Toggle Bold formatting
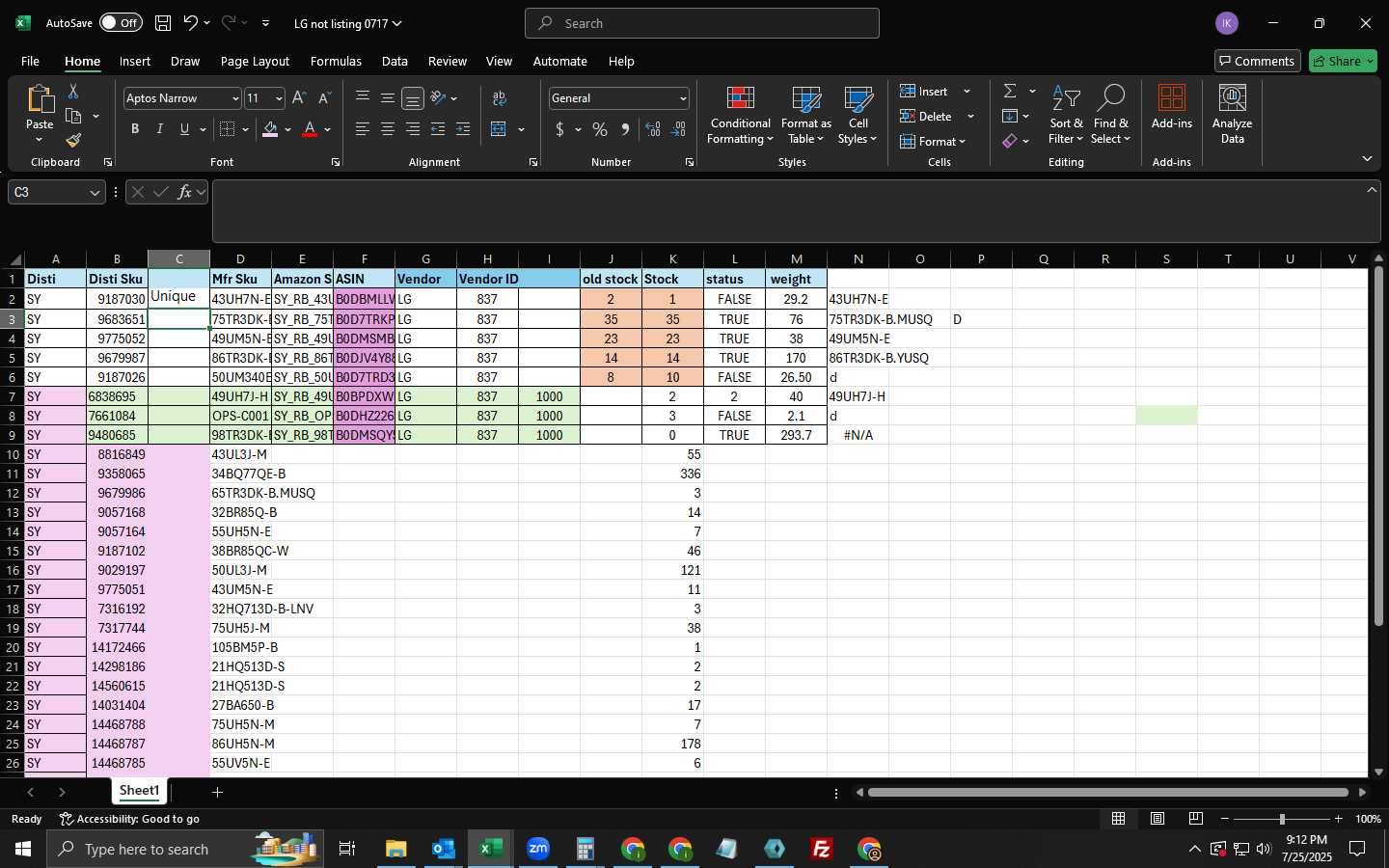This screenshot has height=868, width=1389. coord(135,129)
